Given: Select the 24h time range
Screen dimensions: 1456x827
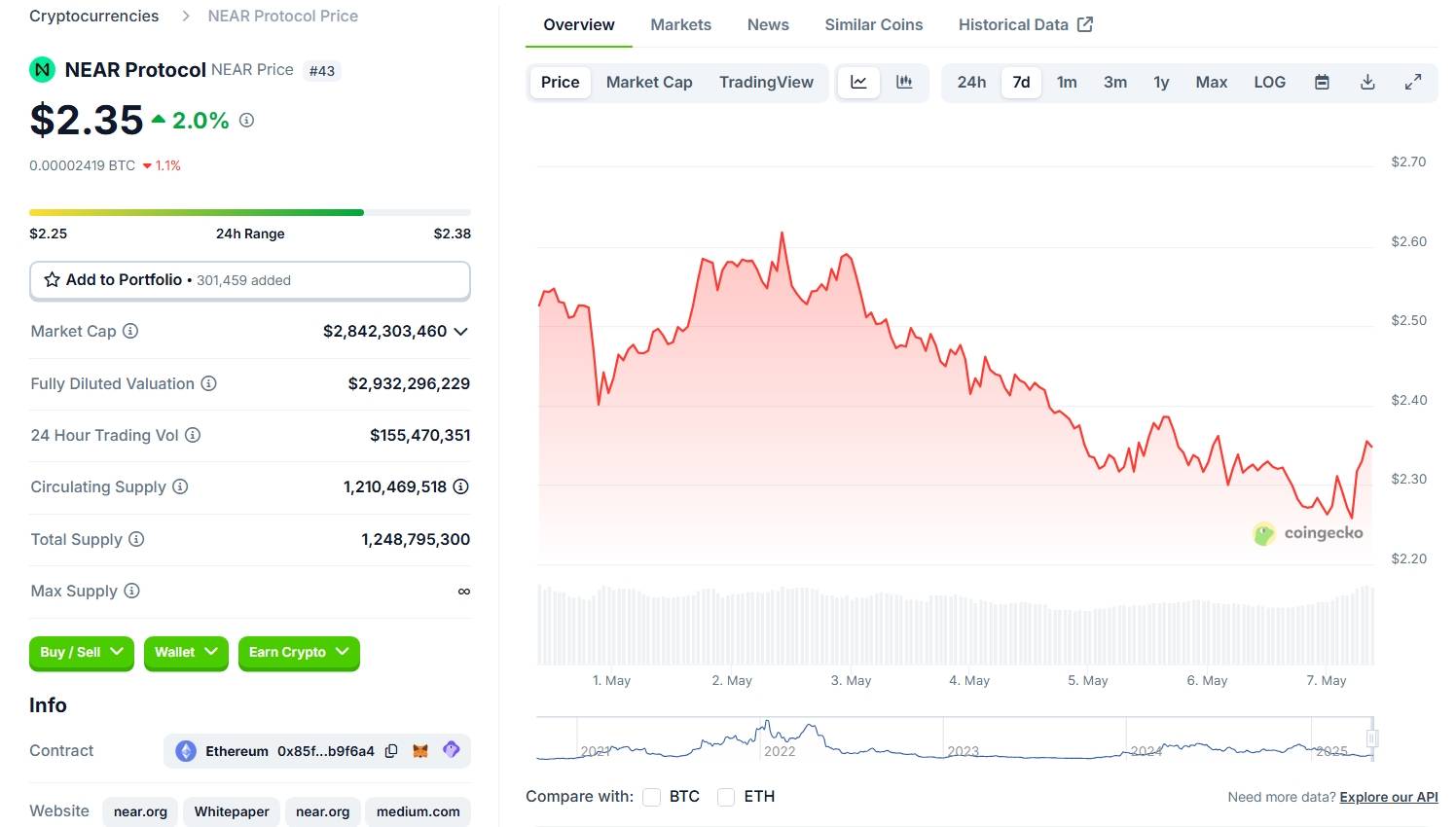Looking at the screenshot, I should [x=971, y=83].
